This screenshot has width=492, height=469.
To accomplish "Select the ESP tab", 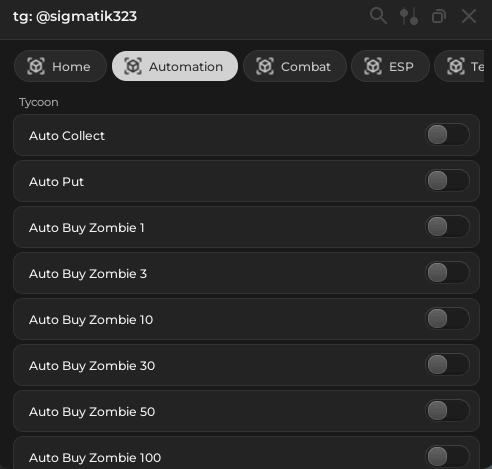I will coord(390,66).
